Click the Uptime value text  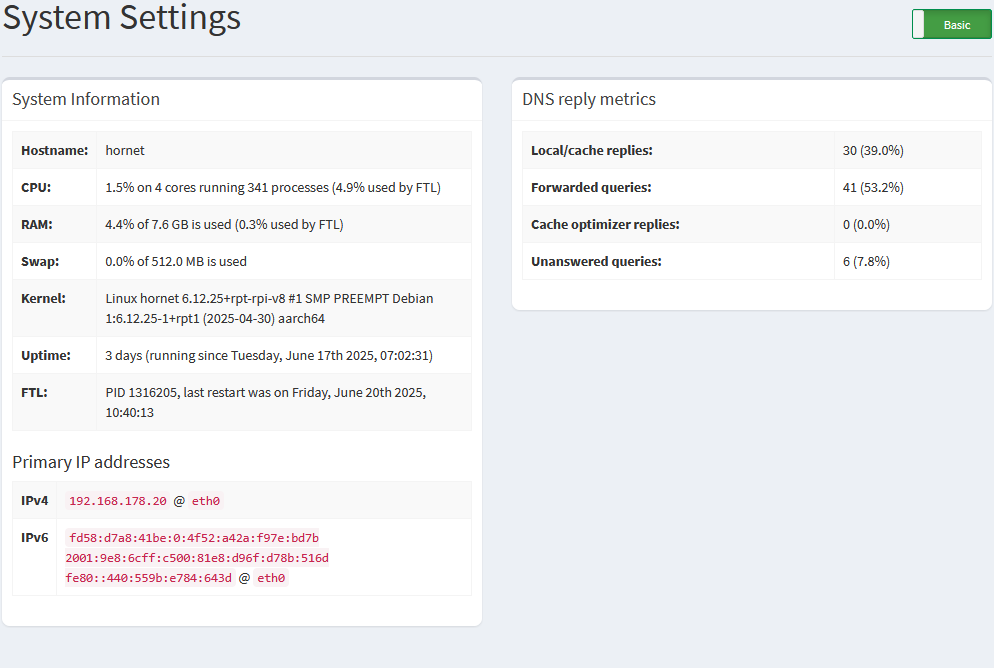pos(269,355)
